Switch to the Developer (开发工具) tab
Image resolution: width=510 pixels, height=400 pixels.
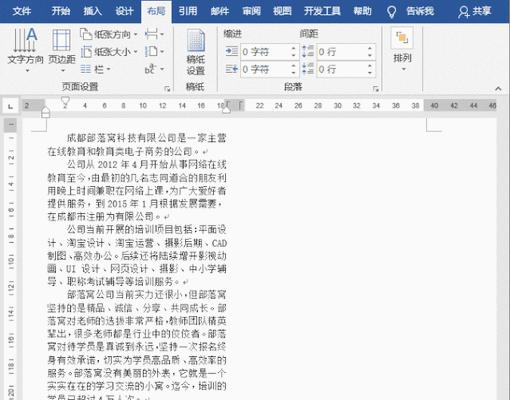point(322,11)
